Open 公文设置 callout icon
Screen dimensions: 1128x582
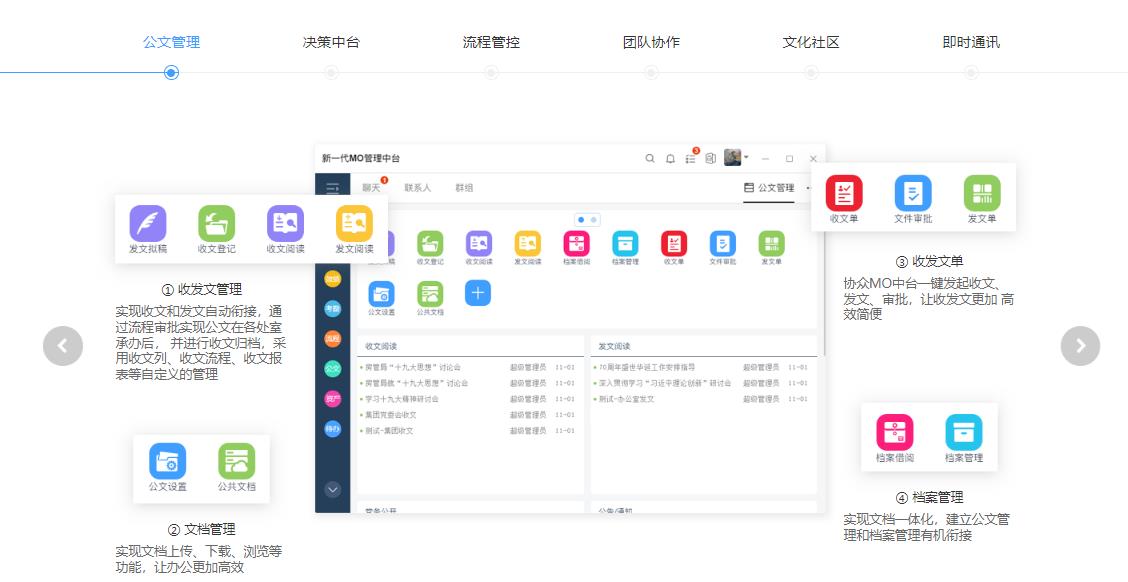click(x=168, y=462)
